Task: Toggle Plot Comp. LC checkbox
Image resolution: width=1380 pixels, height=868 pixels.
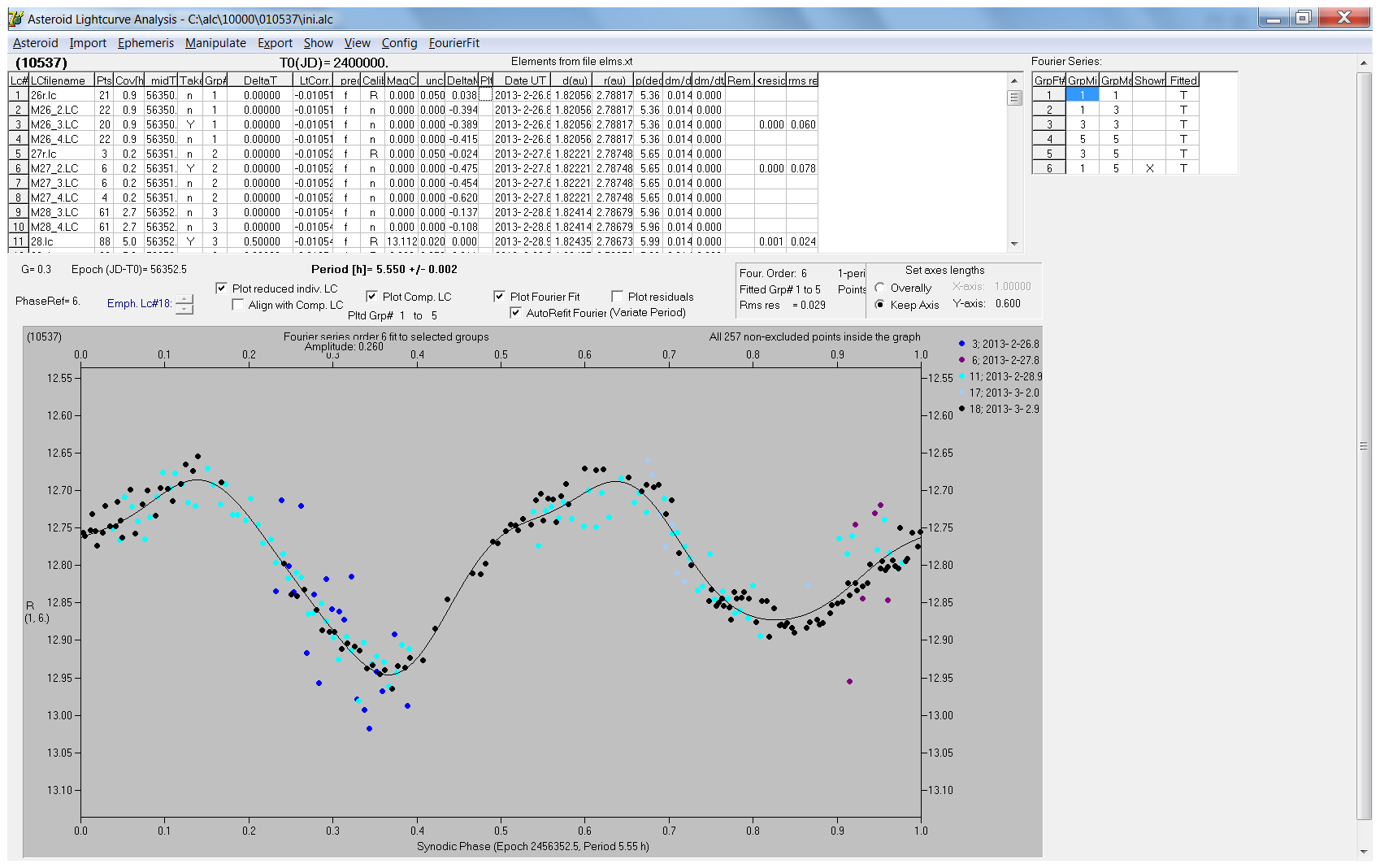Action: pos(371,297)
